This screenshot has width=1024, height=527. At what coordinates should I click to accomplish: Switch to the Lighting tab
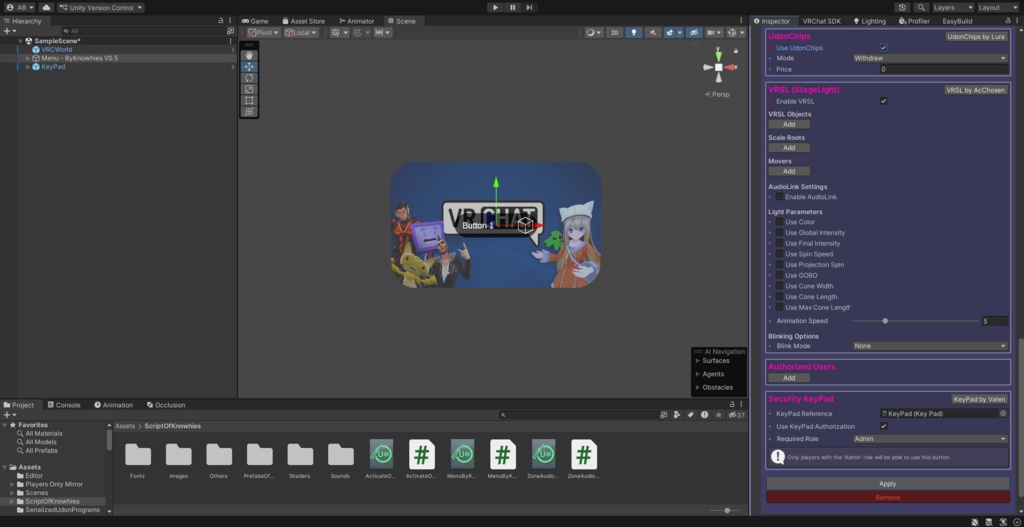pyautogui.click(x=869, y=21)
